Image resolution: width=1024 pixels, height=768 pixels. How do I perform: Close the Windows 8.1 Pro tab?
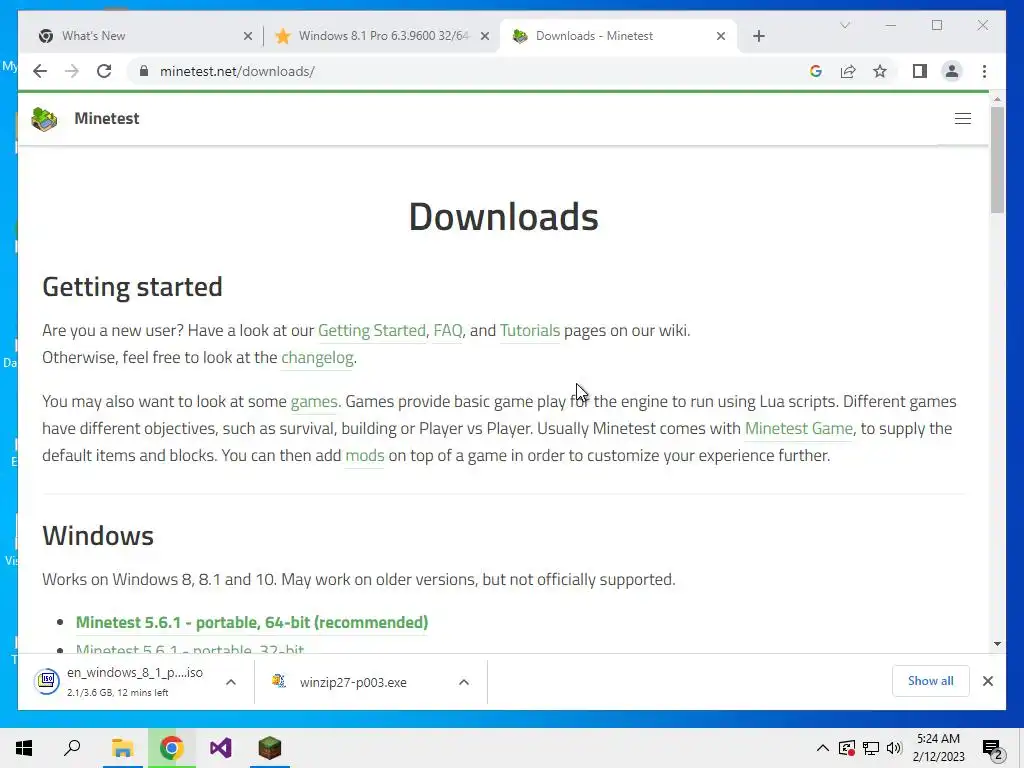pyautogui.click(x=485, y=36)
